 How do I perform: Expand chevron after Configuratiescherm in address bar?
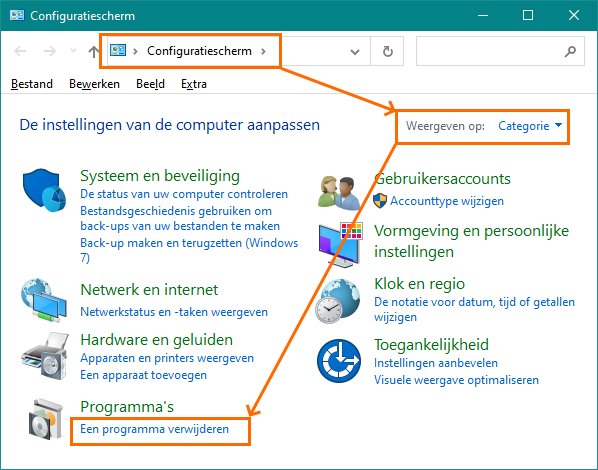[x=263, y=51]
